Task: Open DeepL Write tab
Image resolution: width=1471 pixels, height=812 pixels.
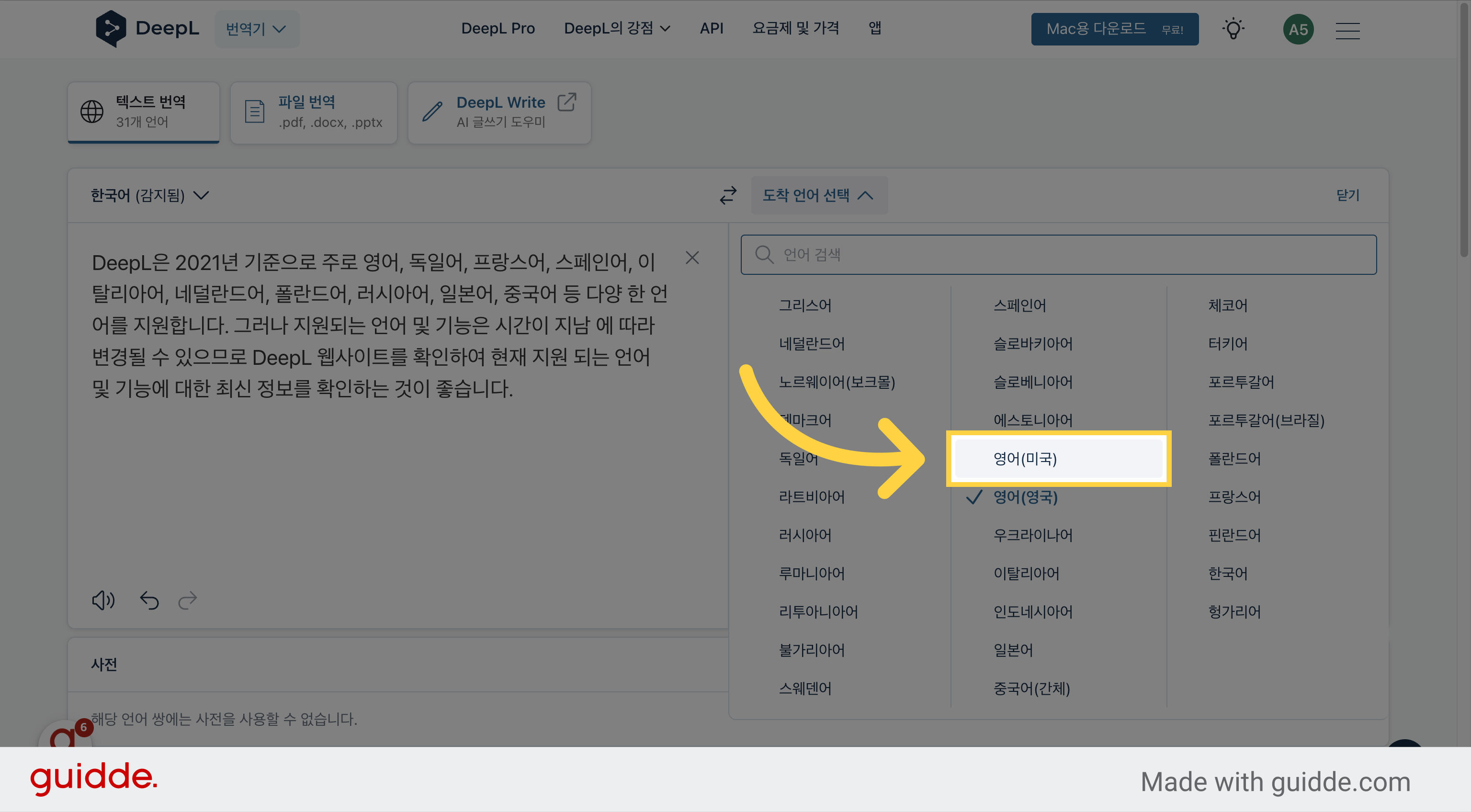Action: coord(499,112)
